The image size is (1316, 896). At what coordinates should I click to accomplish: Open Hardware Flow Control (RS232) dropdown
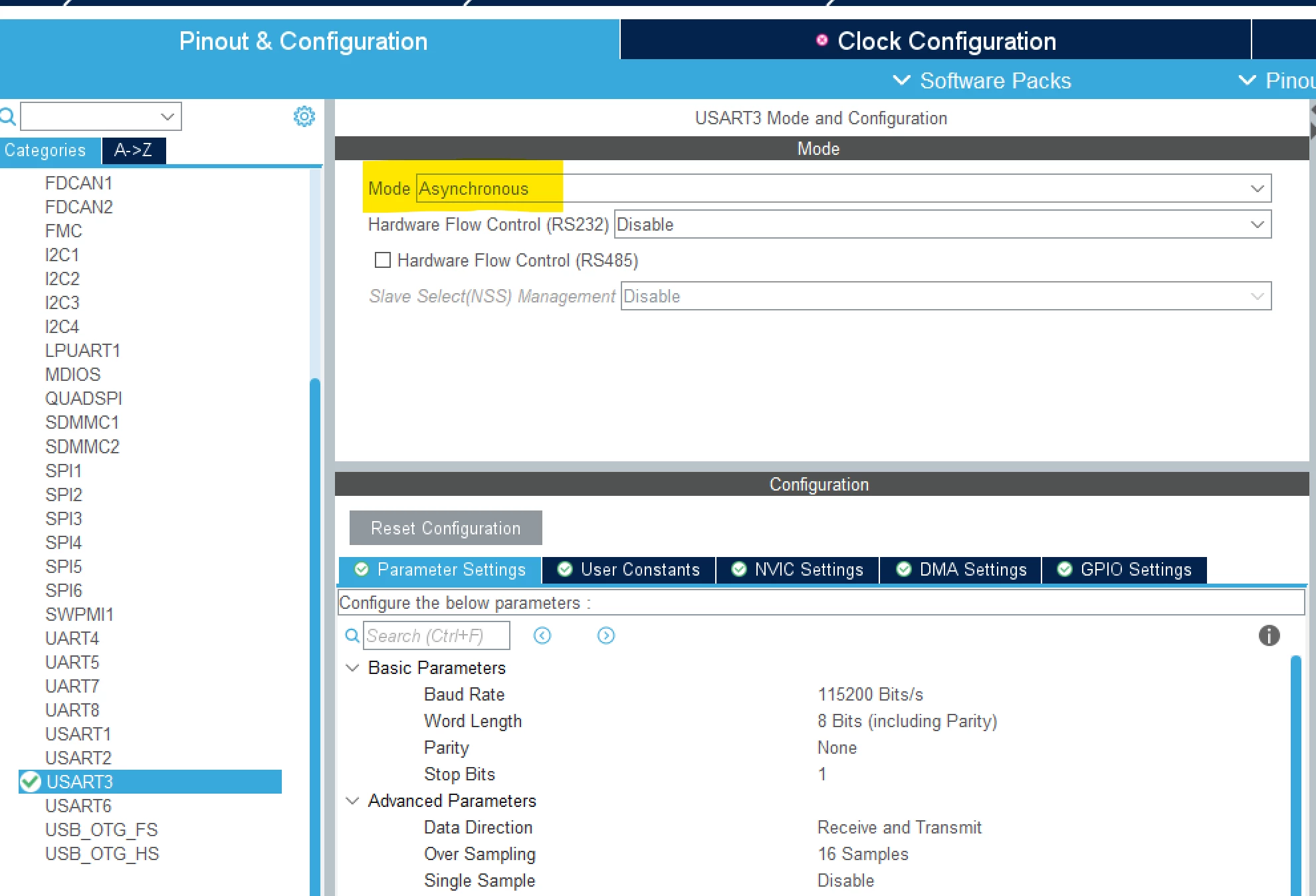[x=942, y=225]
